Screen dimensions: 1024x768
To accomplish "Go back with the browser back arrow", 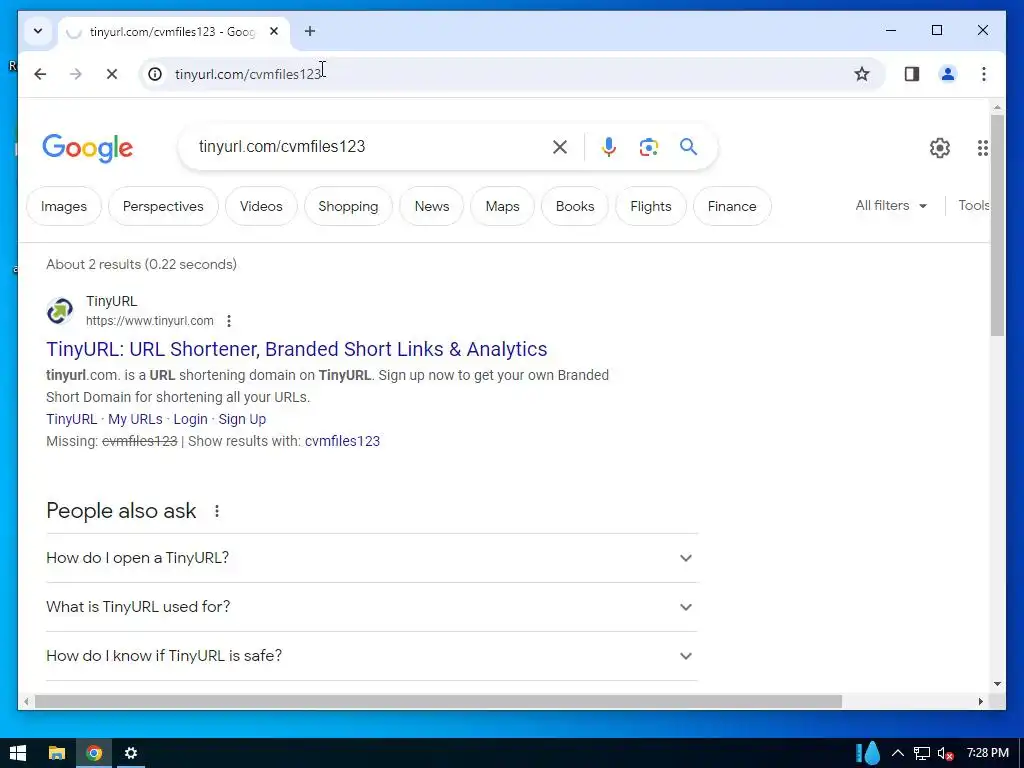I will click(40, 74).
